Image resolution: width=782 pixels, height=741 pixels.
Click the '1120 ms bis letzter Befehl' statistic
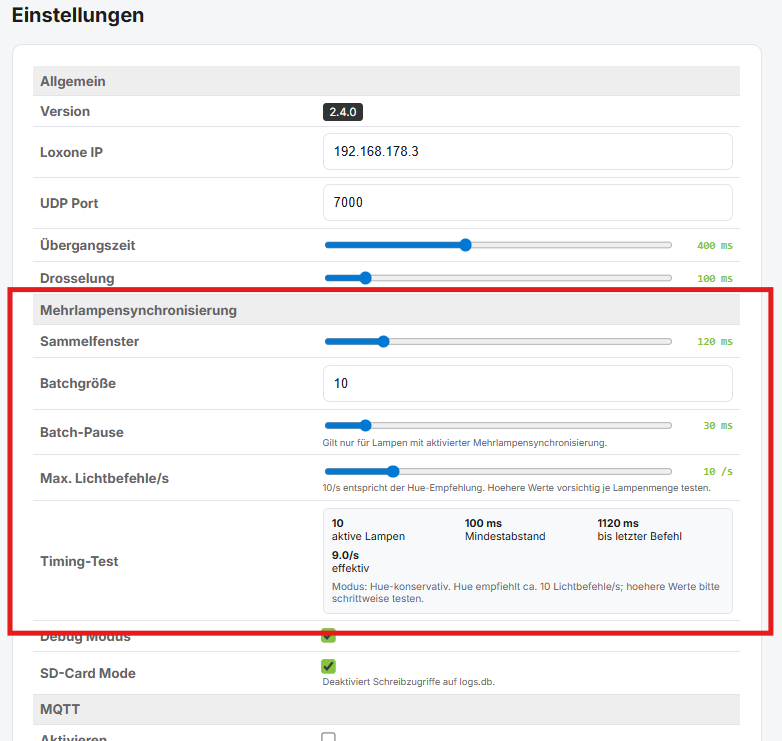click(x=639, y=530)
